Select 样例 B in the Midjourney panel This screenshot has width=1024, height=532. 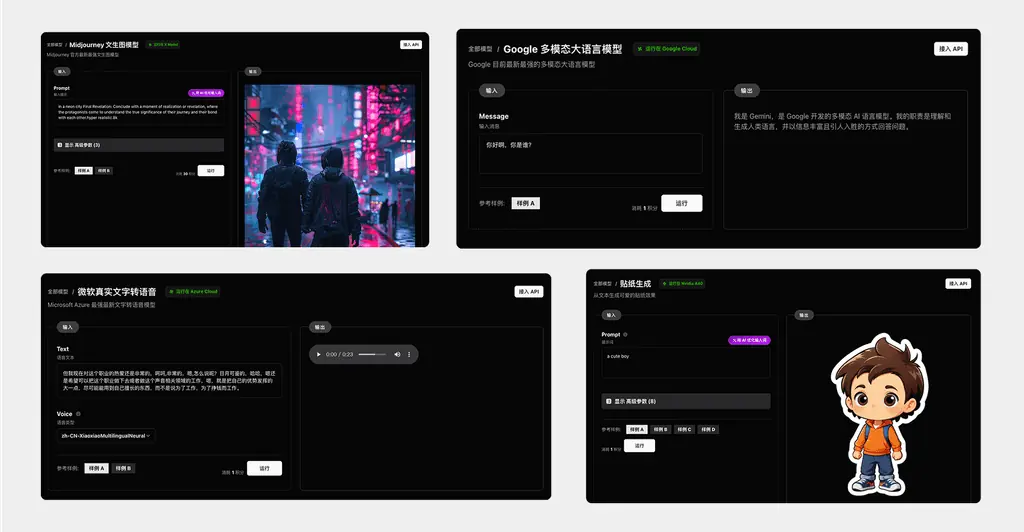point(104,170)
